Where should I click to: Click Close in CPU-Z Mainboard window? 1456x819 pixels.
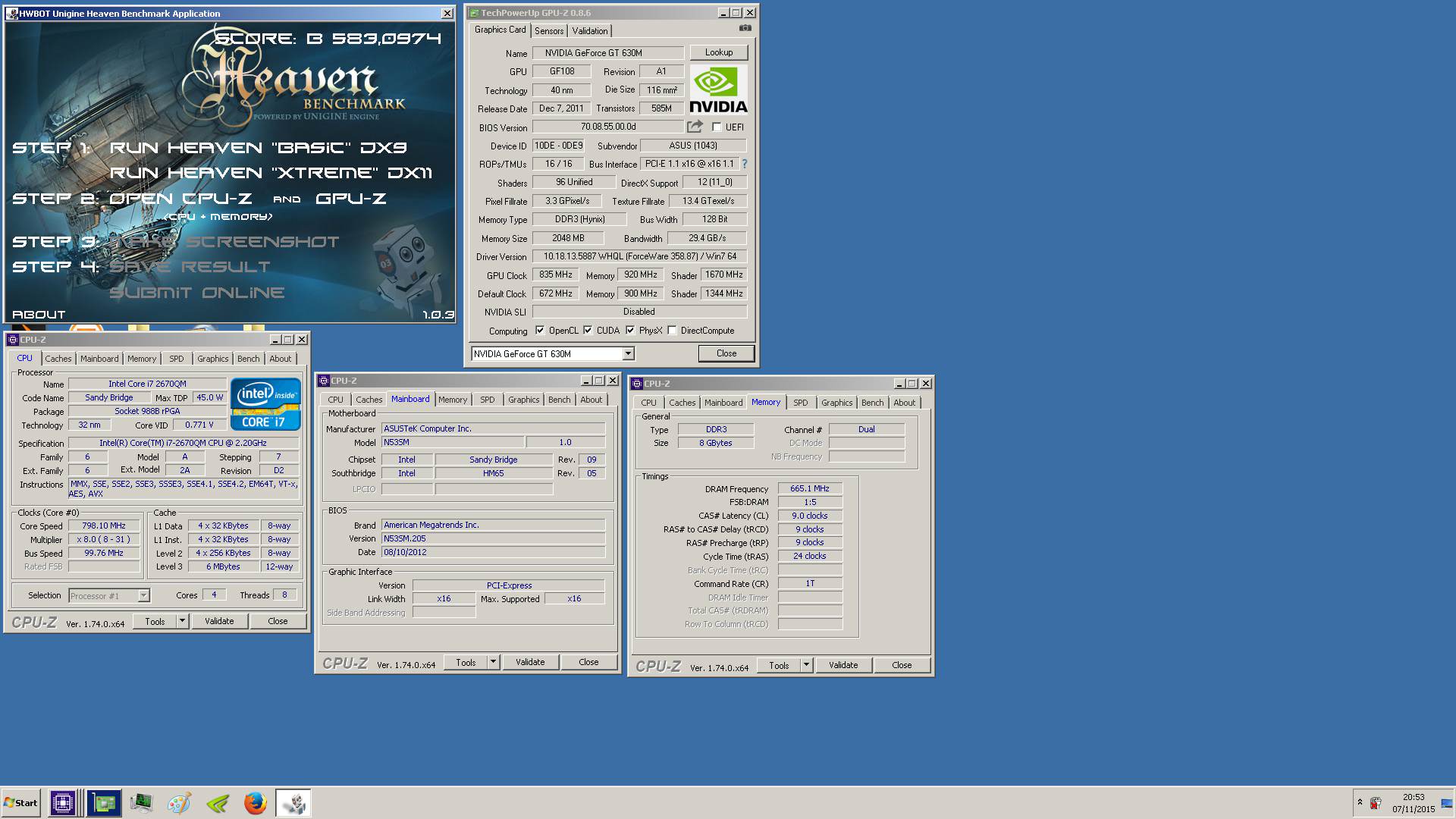point(588,662)
